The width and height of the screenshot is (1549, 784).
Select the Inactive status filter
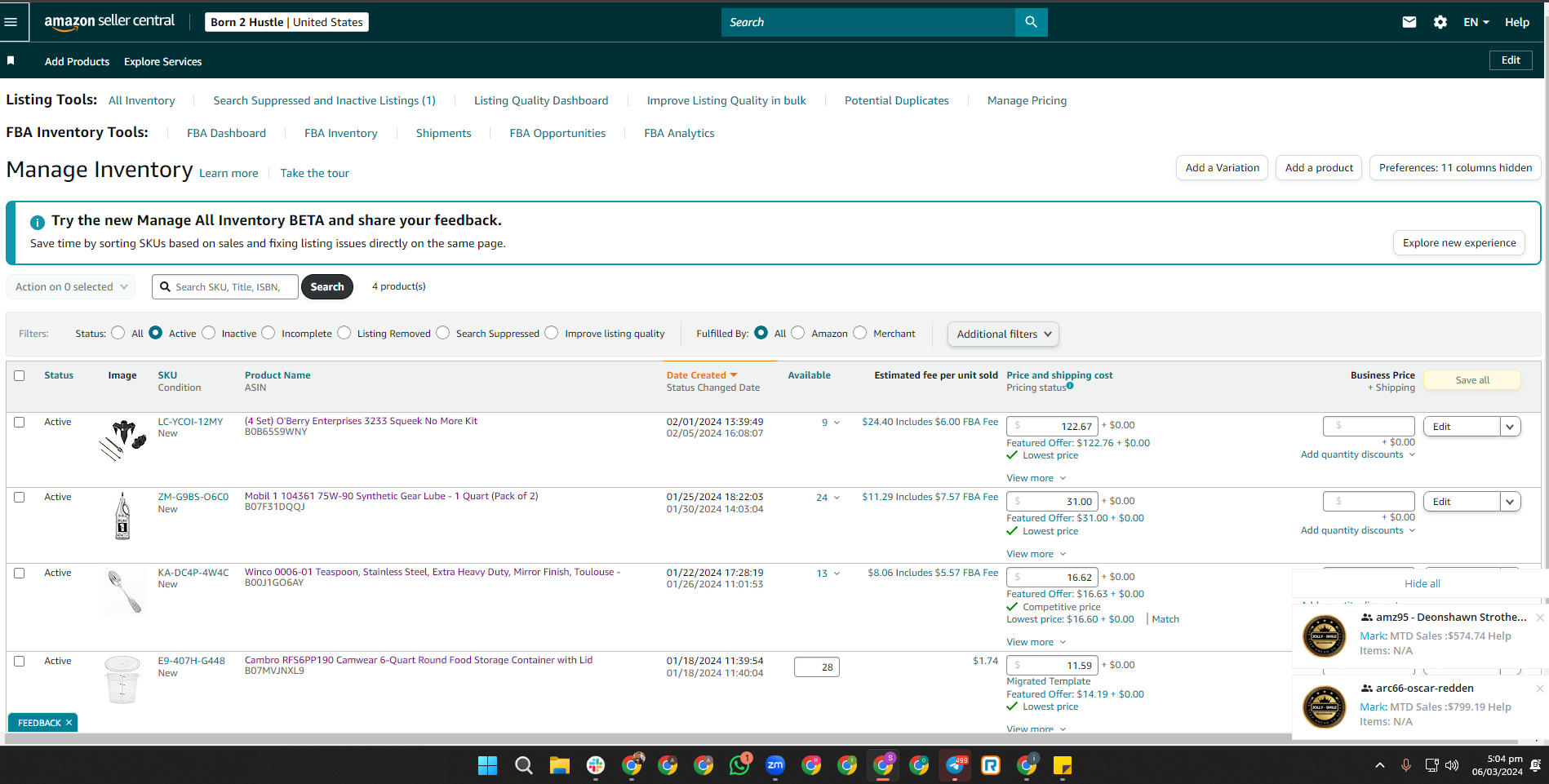click(209, 333)
